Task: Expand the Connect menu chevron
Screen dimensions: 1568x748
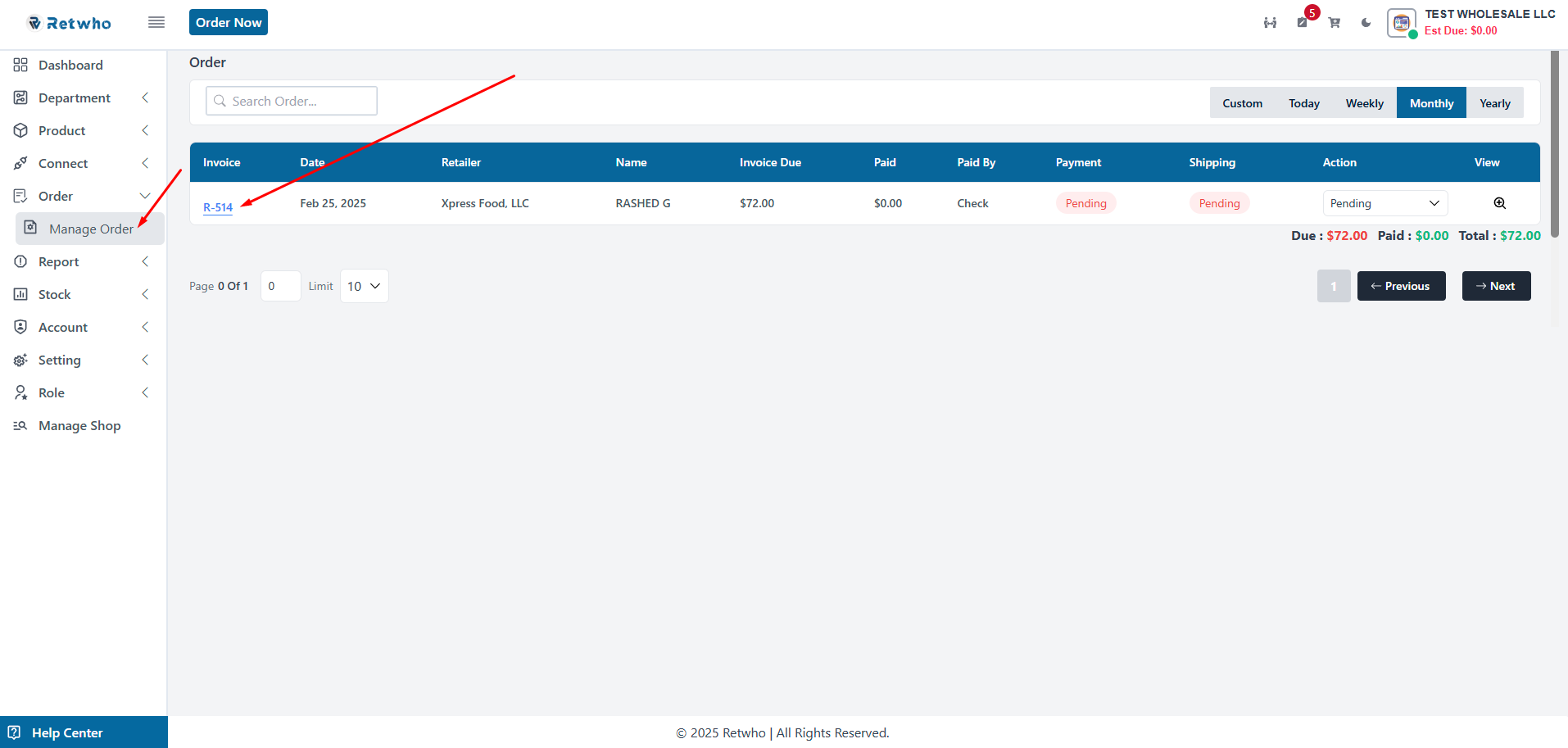Action: click(x=145, y=163)
